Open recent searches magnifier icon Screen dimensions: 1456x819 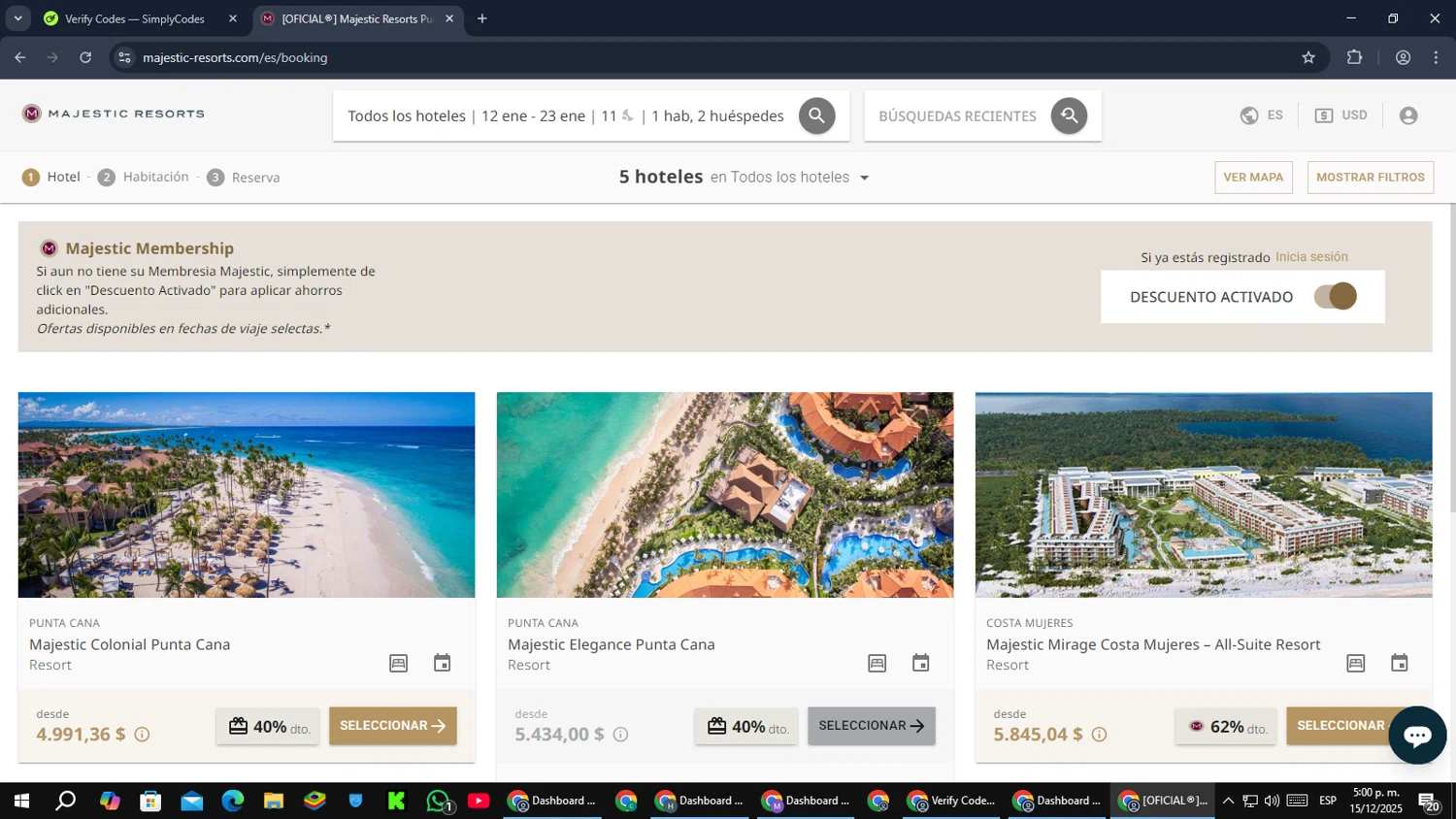pos(1069,115)
